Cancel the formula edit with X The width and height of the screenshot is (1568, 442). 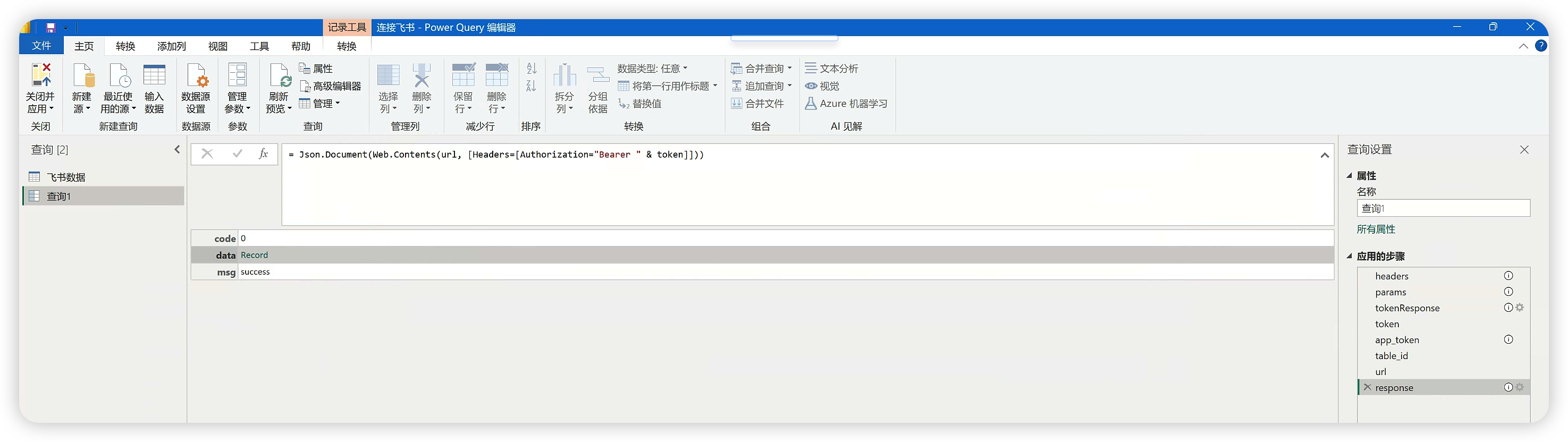click(207, 154)
